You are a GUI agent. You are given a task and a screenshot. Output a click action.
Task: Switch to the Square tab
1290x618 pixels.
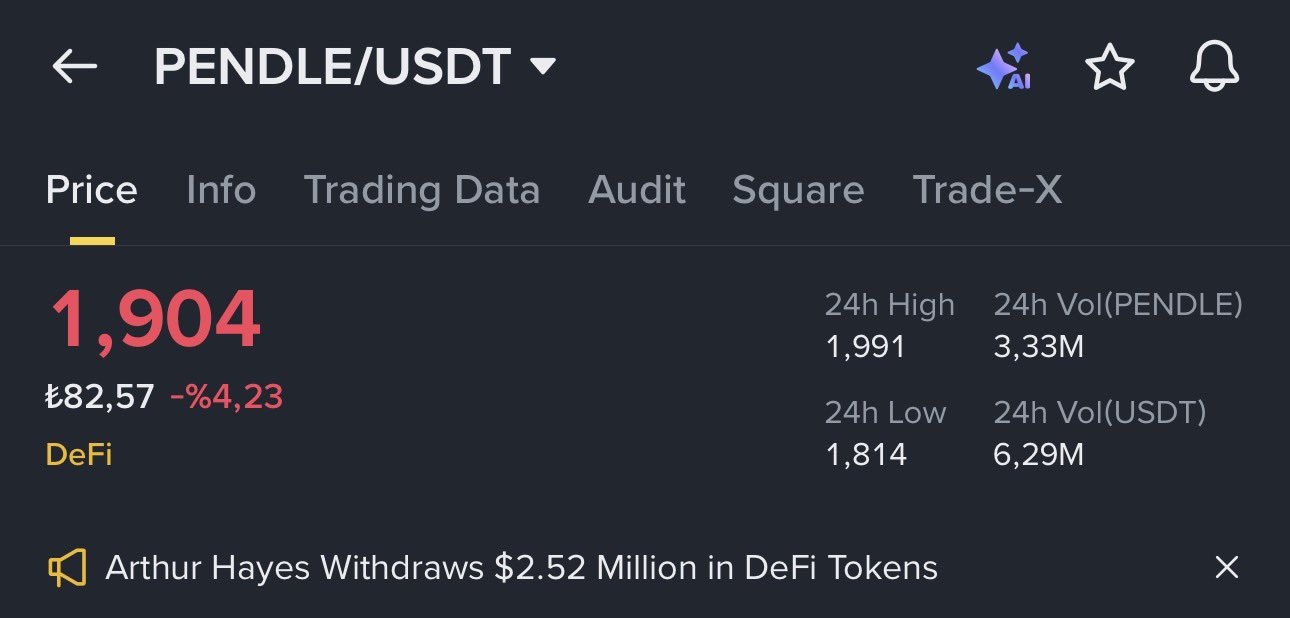[798, 190]
